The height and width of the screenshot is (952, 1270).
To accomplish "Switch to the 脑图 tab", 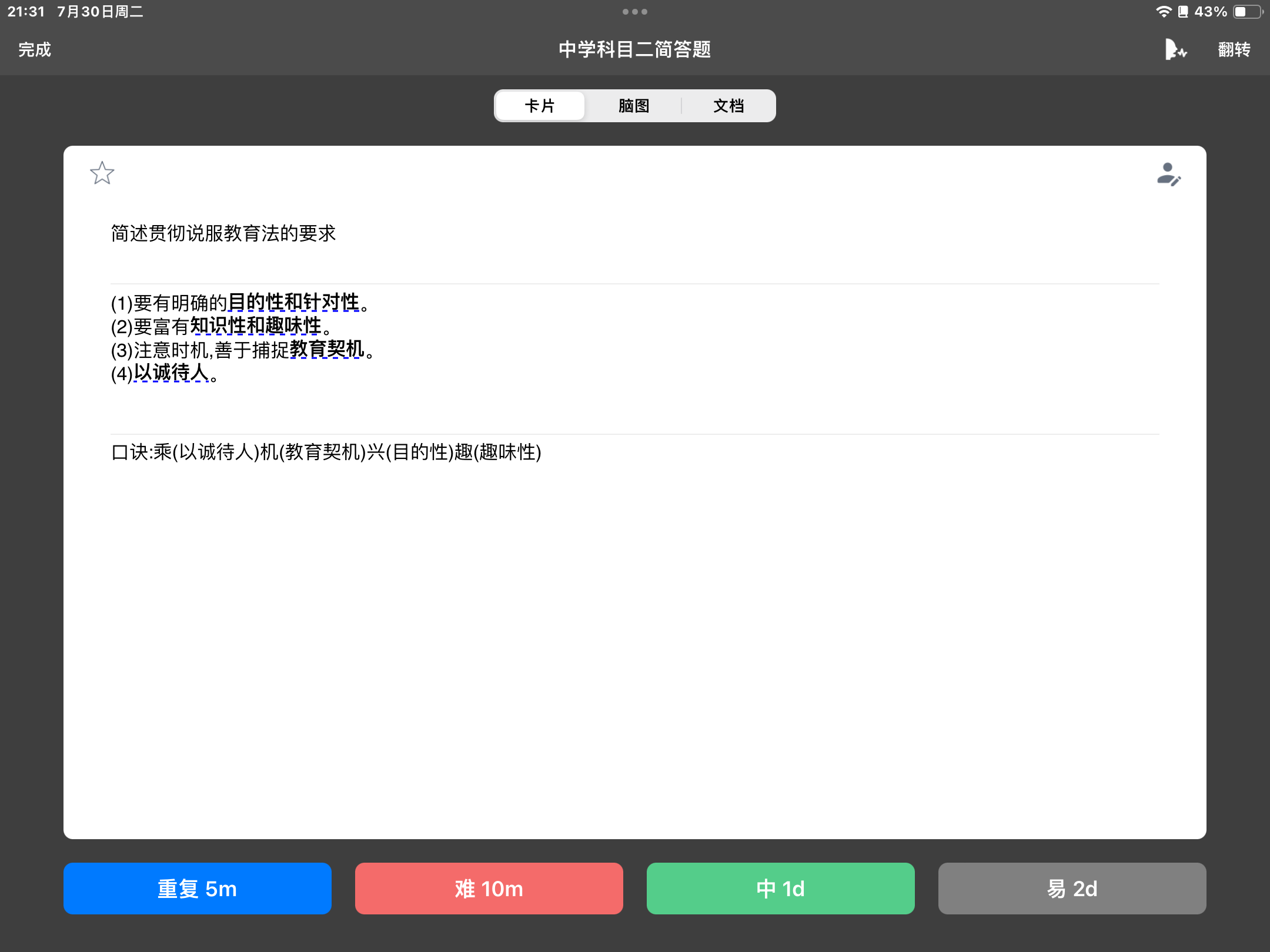I will pos(634,106).
